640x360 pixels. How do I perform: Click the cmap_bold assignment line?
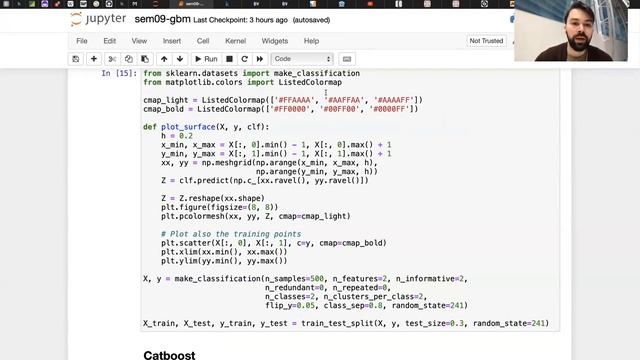click(280, 109)
